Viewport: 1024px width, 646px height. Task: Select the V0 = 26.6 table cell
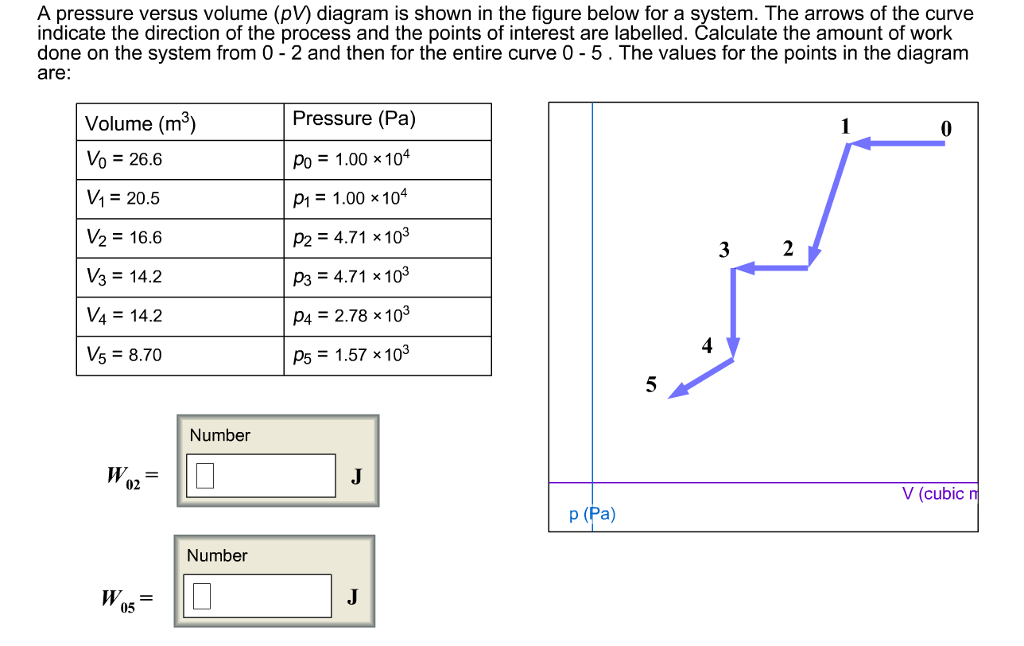click(180, 159)
